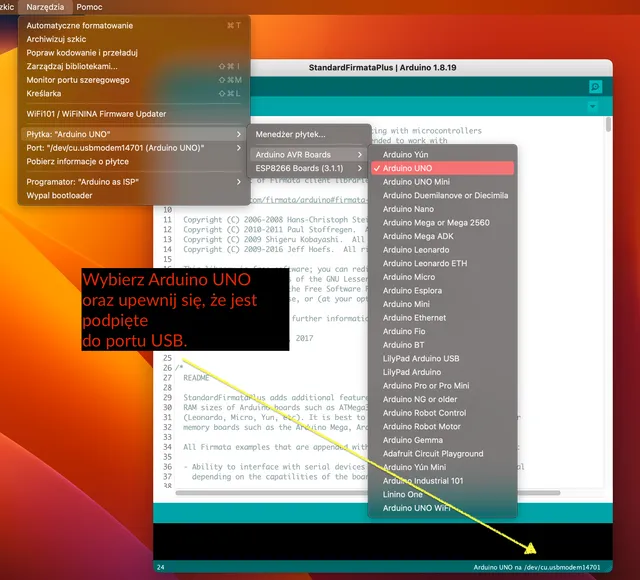640x580 pixels.
Task: Click the window title StandardFirmataPlus | Arduino 1.8.19
Action: pos(382,68)
